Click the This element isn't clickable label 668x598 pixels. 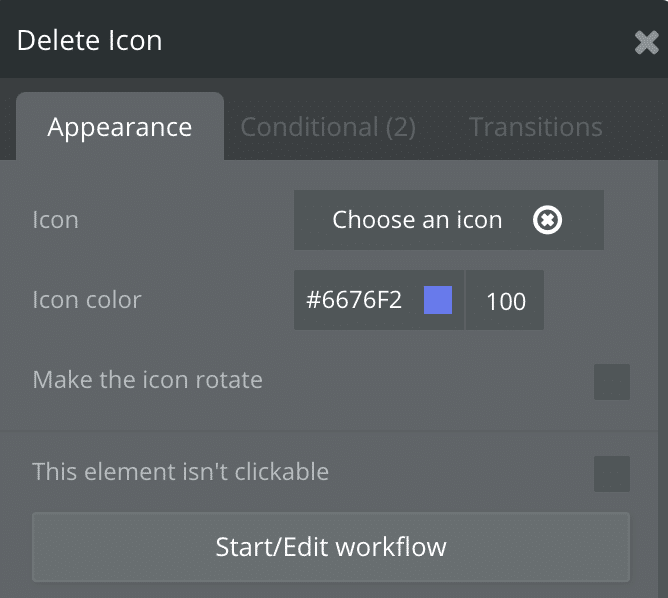tap(180, 471)
